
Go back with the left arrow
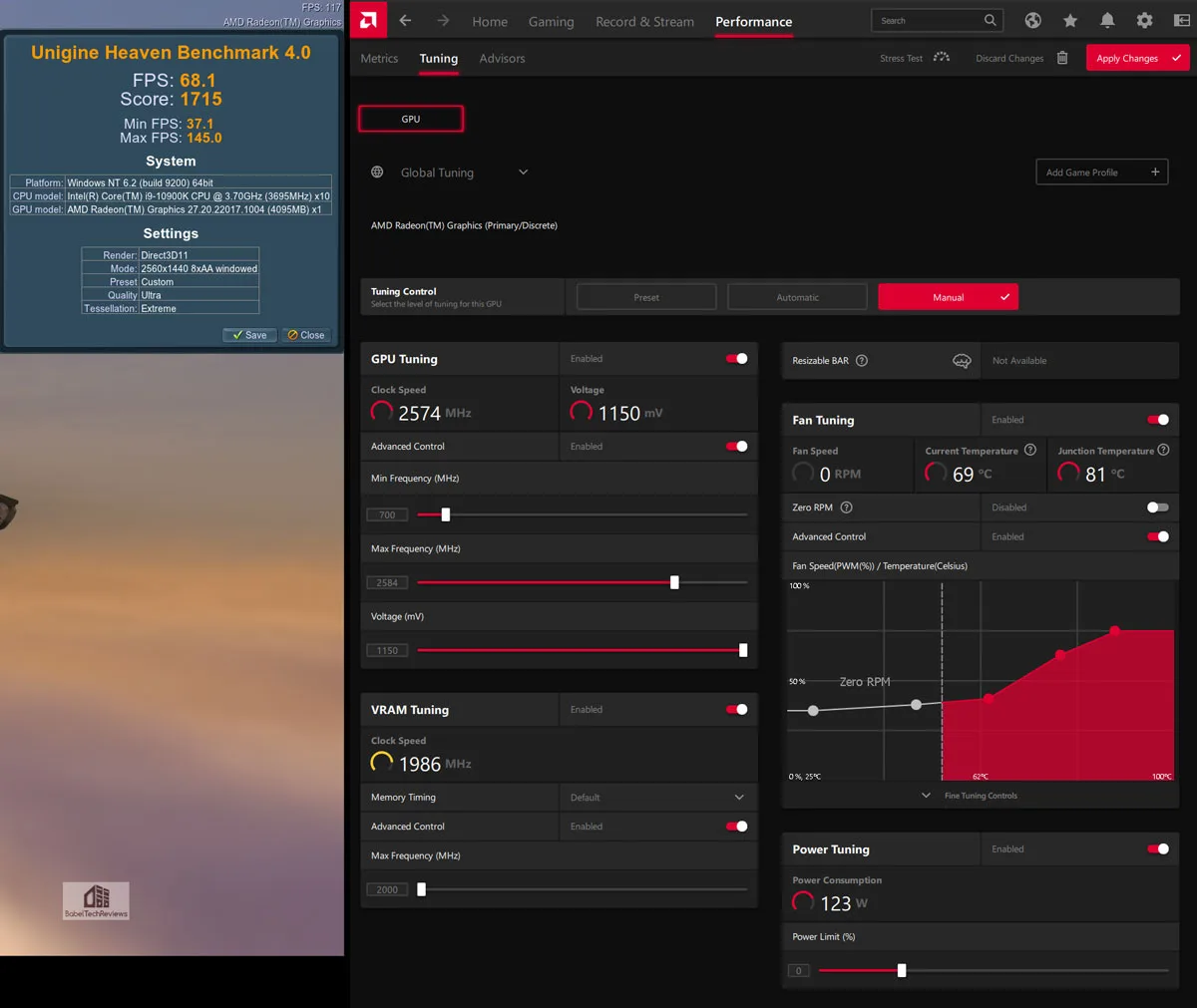405,21
